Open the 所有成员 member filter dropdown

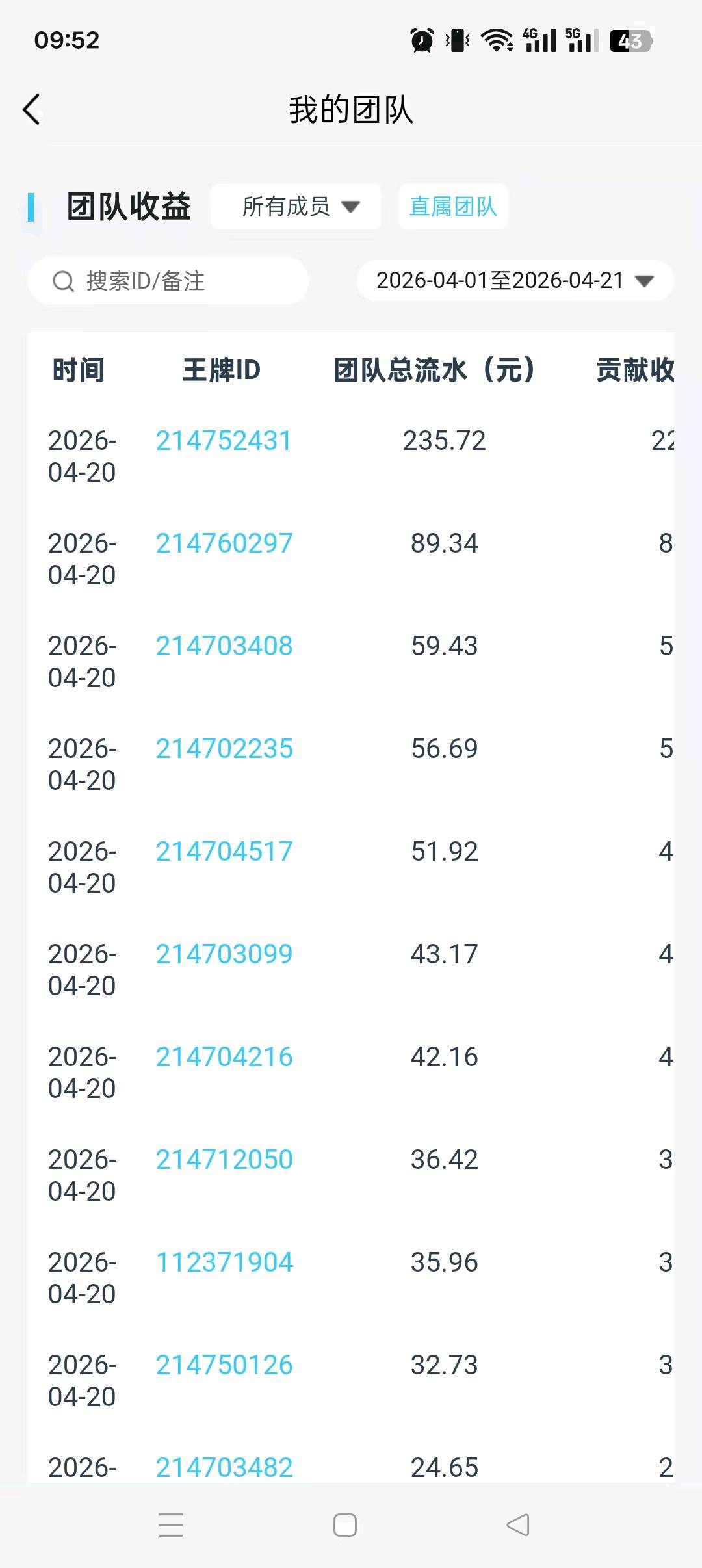[x=296, y=207]
